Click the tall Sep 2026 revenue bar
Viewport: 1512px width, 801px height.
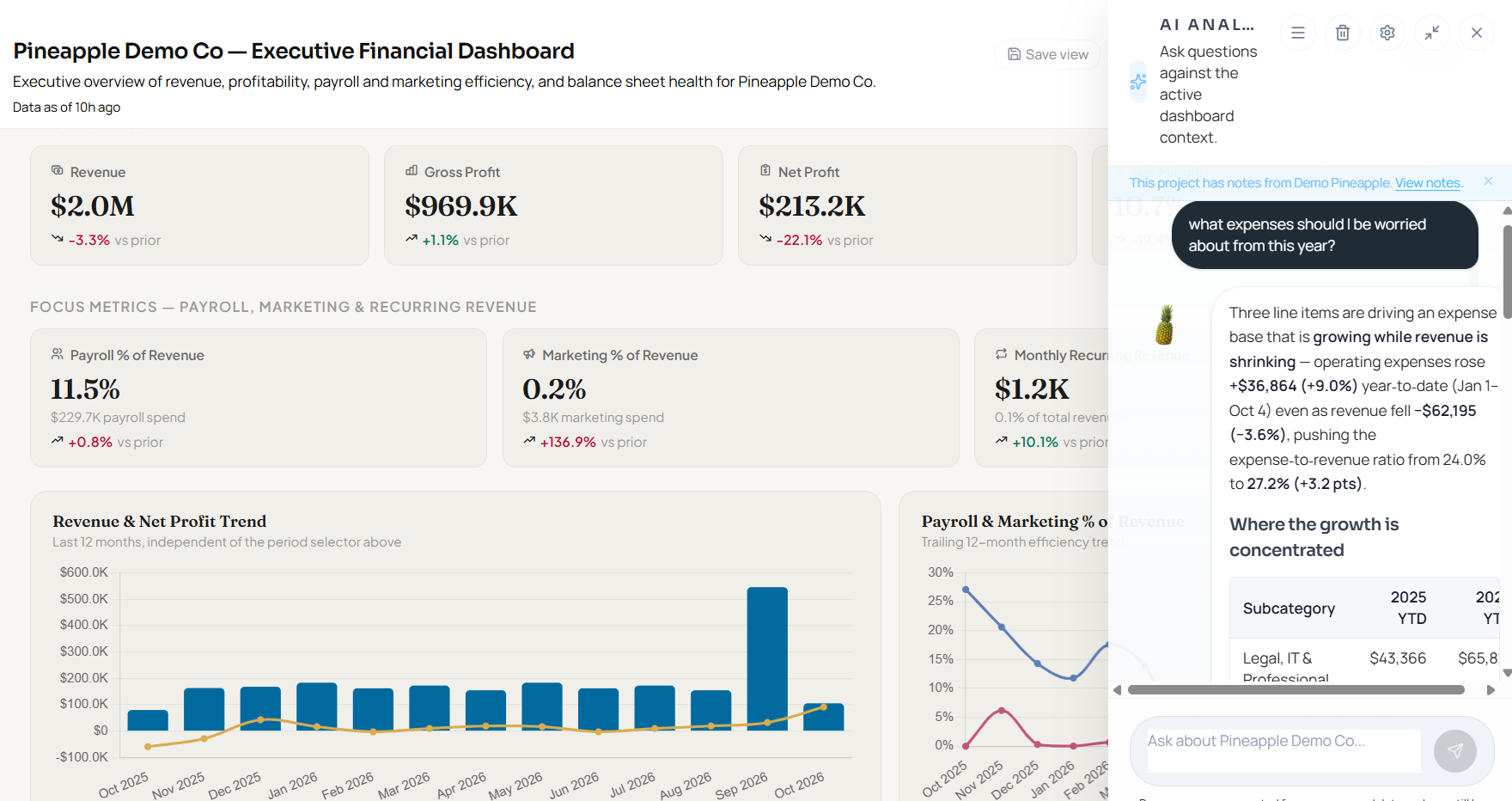point(767,658)
